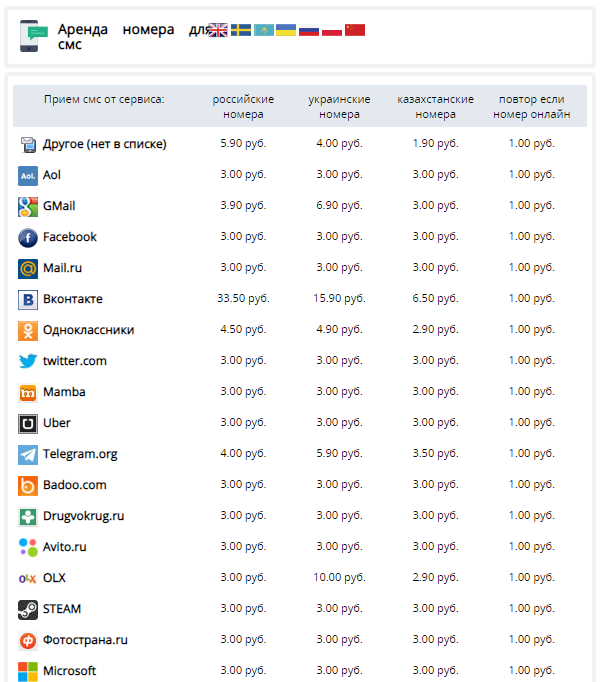The width and height of the screenshot is (603, 682).
Task: Select the Одноклассники service name
Action: pyautogui.click(x=88, y=330)
